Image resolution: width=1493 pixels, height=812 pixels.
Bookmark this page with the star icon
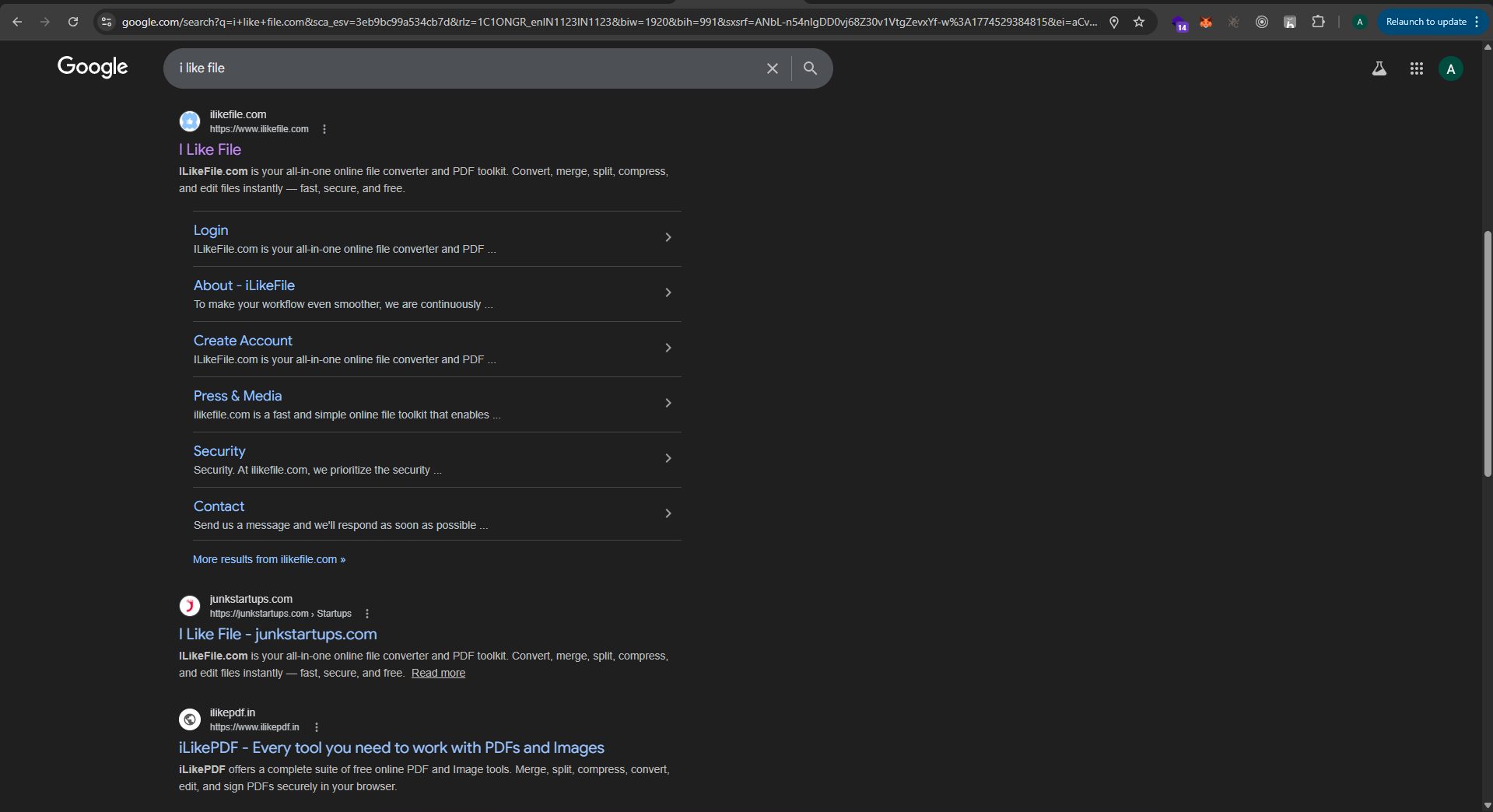pos(1139,22)
